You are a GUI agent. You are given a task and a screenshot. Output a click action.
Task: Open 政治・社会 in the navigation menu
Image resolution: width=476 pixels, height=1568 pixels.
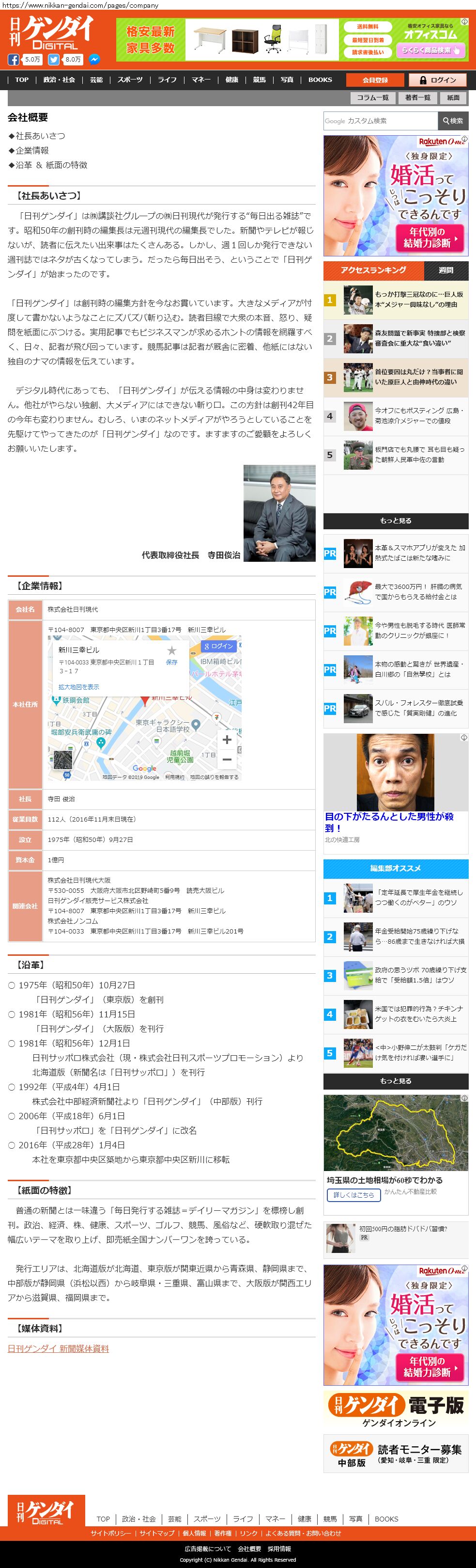(59, 80)
